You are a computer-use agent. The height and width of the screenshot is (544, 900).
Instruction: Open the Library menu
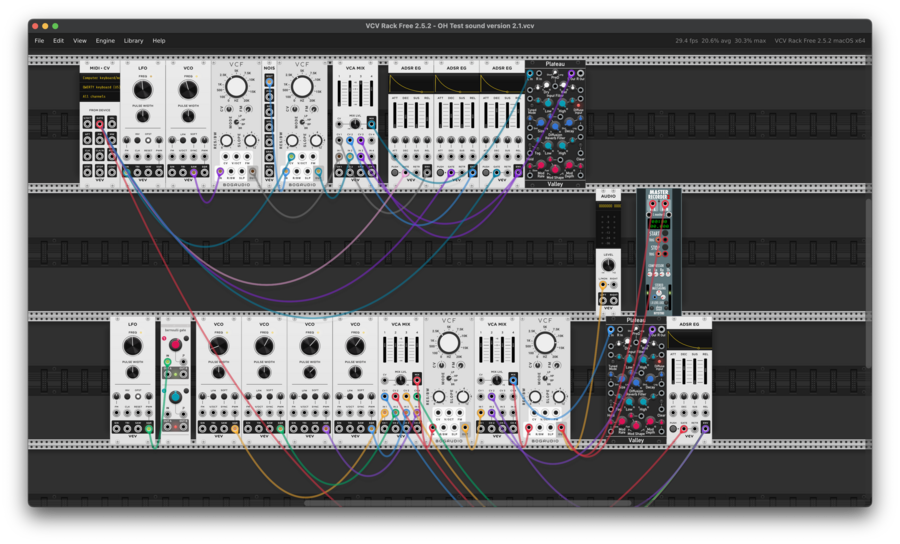click(133, 41)
